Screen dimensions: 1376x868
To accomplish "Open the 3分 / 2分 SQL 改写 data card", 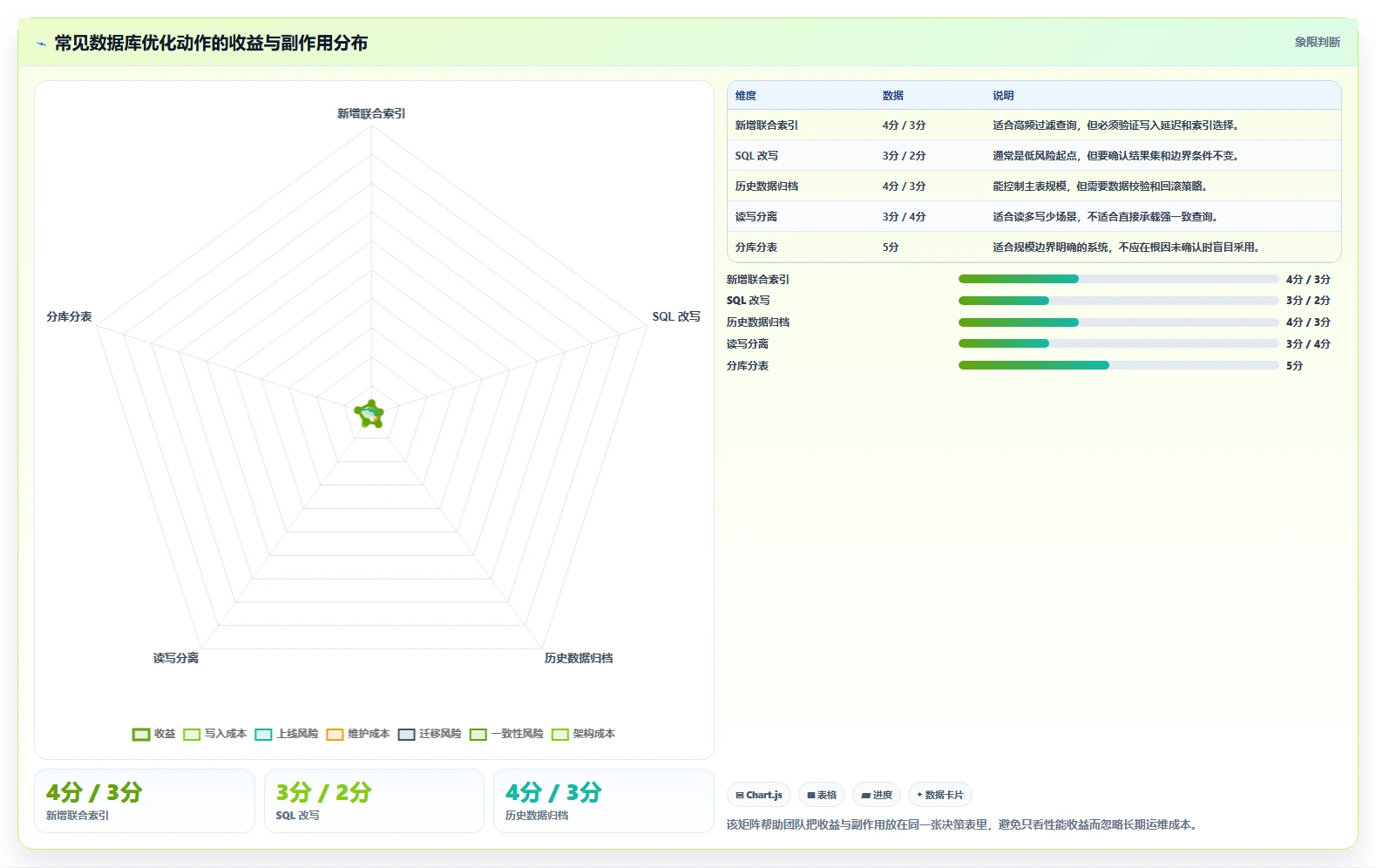I will pos(374,801).
